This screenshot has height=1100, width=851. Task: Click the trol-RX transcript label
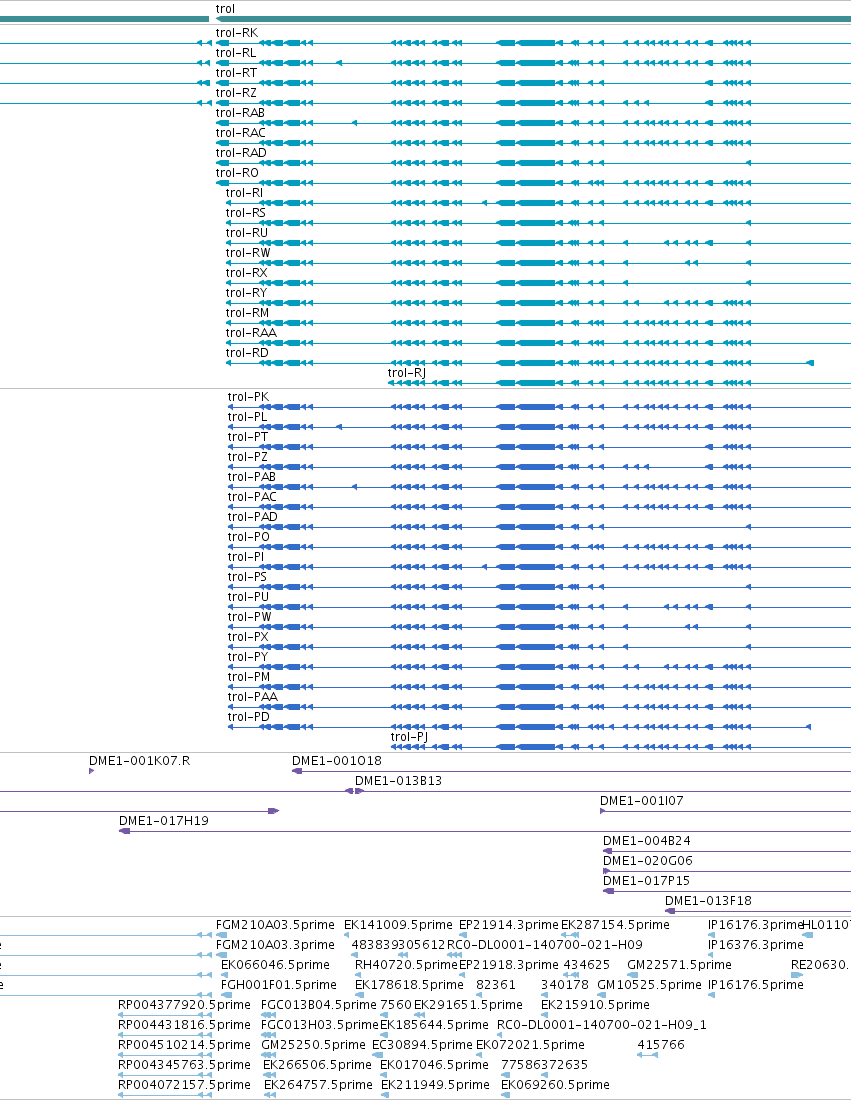[246, 273]
